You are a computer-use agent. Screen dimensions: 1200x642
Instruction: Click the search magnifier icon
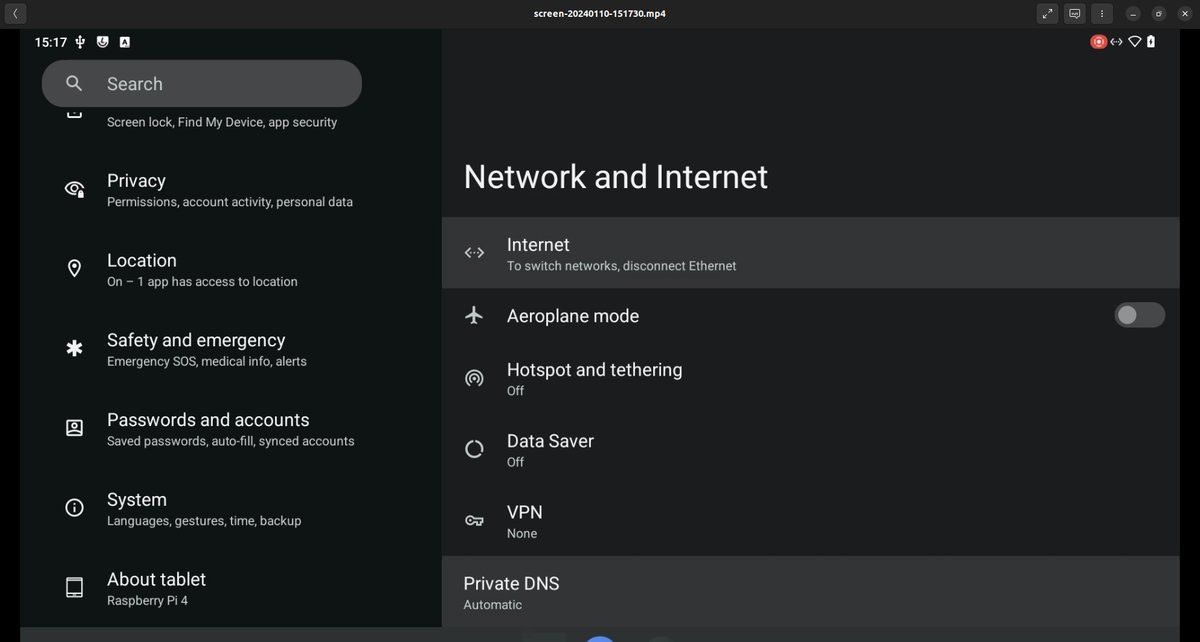tap(73, 83)
